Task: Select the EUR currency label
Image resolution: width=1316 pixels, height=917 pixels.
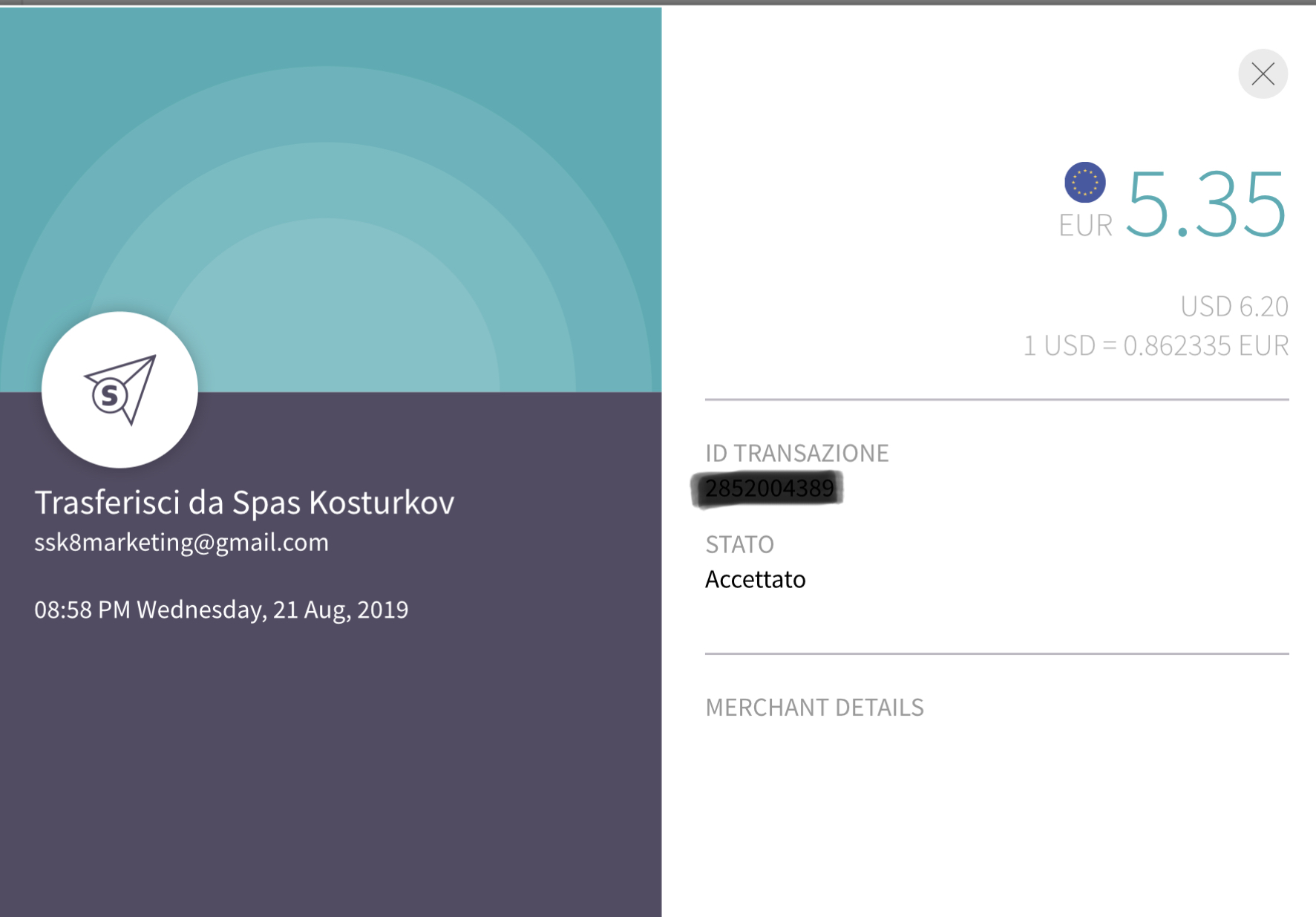Action: pos(1085,226)
